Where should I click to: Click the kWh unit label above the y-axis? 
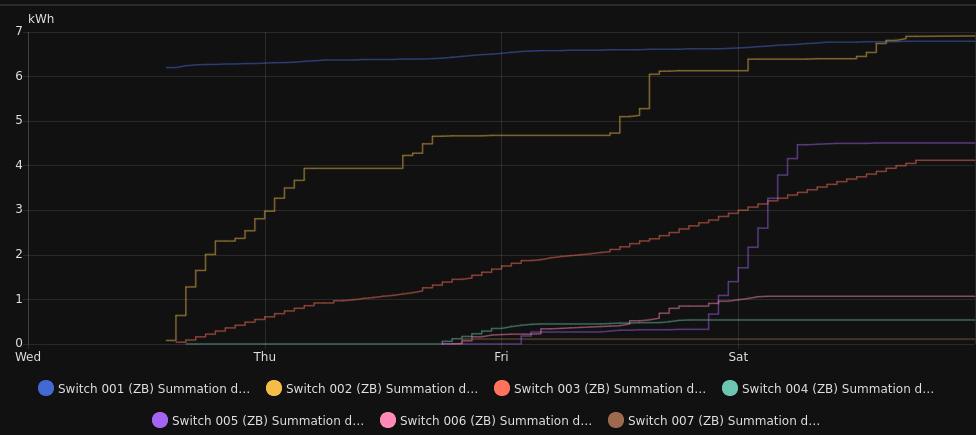click(x=41, y=19)
